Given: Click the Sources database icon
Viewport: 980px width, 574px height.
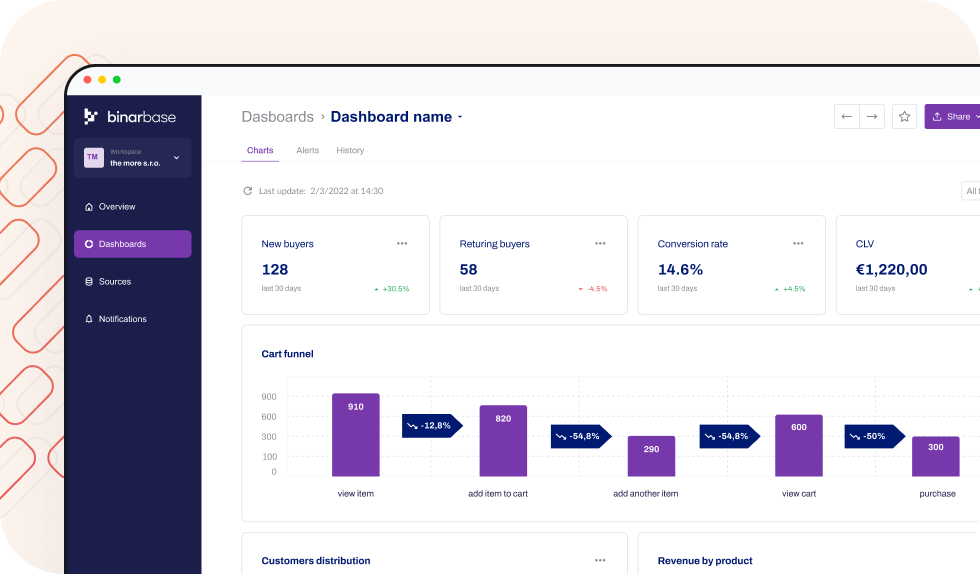Looking at the screenshot, I should 89,281.
